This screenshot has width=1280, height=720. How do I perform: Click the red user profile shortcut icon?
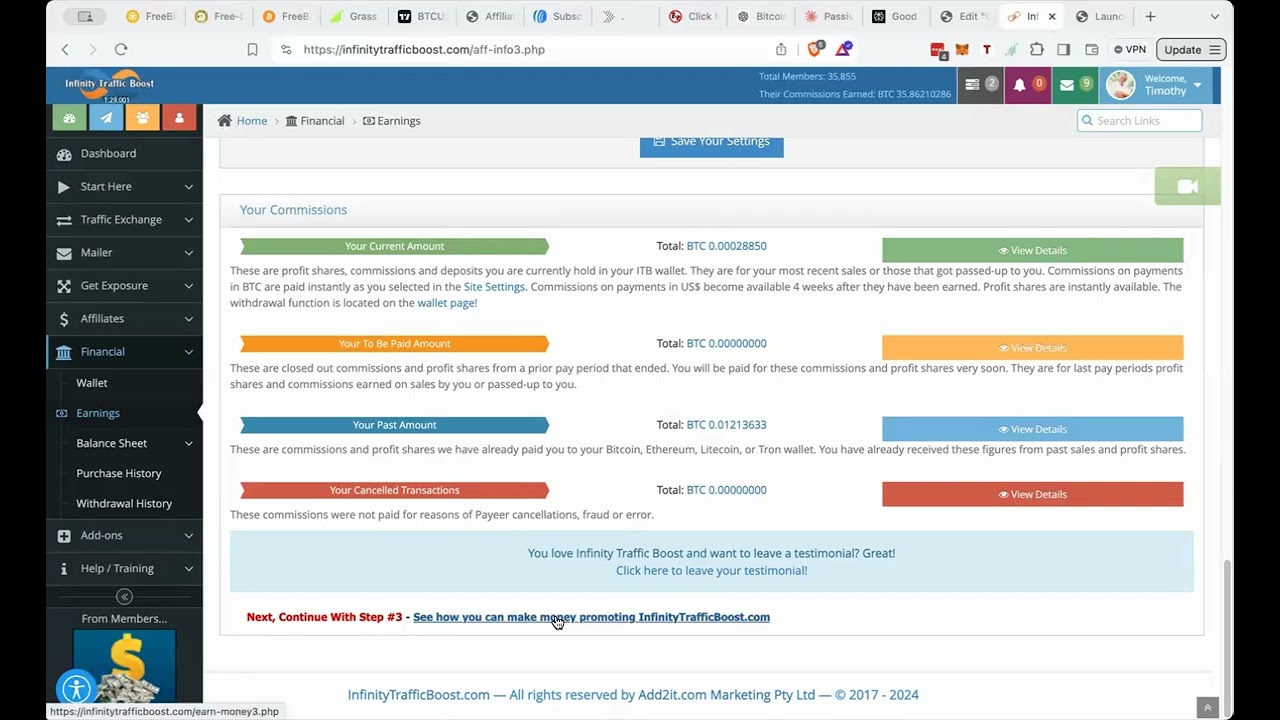[x=179, y=118]
